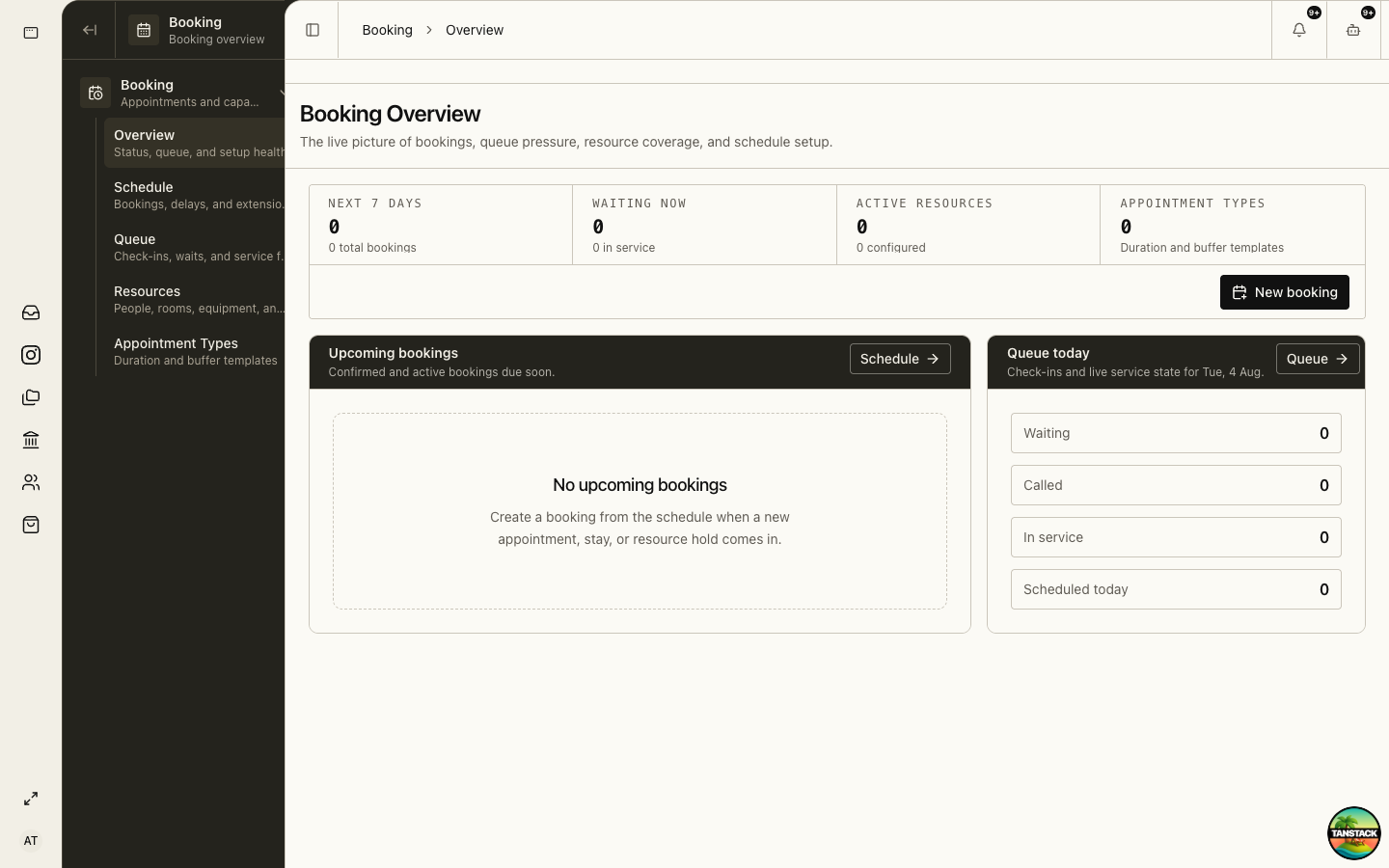Image resolution: width=1389 pixels, height=868 pixels.
Task: Click the Next 7 Days stat card
Action: click(x=441, y=225)
